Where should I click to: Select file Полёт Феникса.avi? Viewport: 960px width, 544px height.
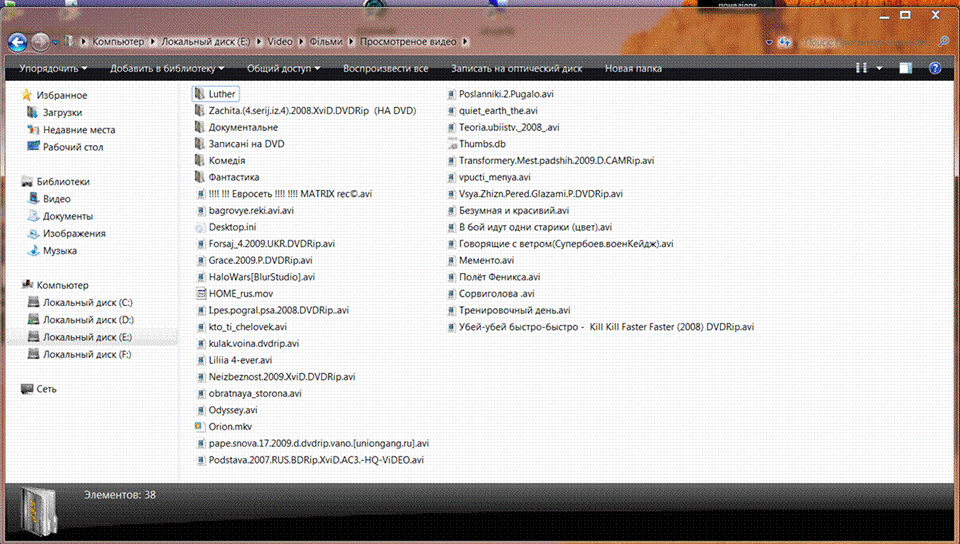coord(500,277)
